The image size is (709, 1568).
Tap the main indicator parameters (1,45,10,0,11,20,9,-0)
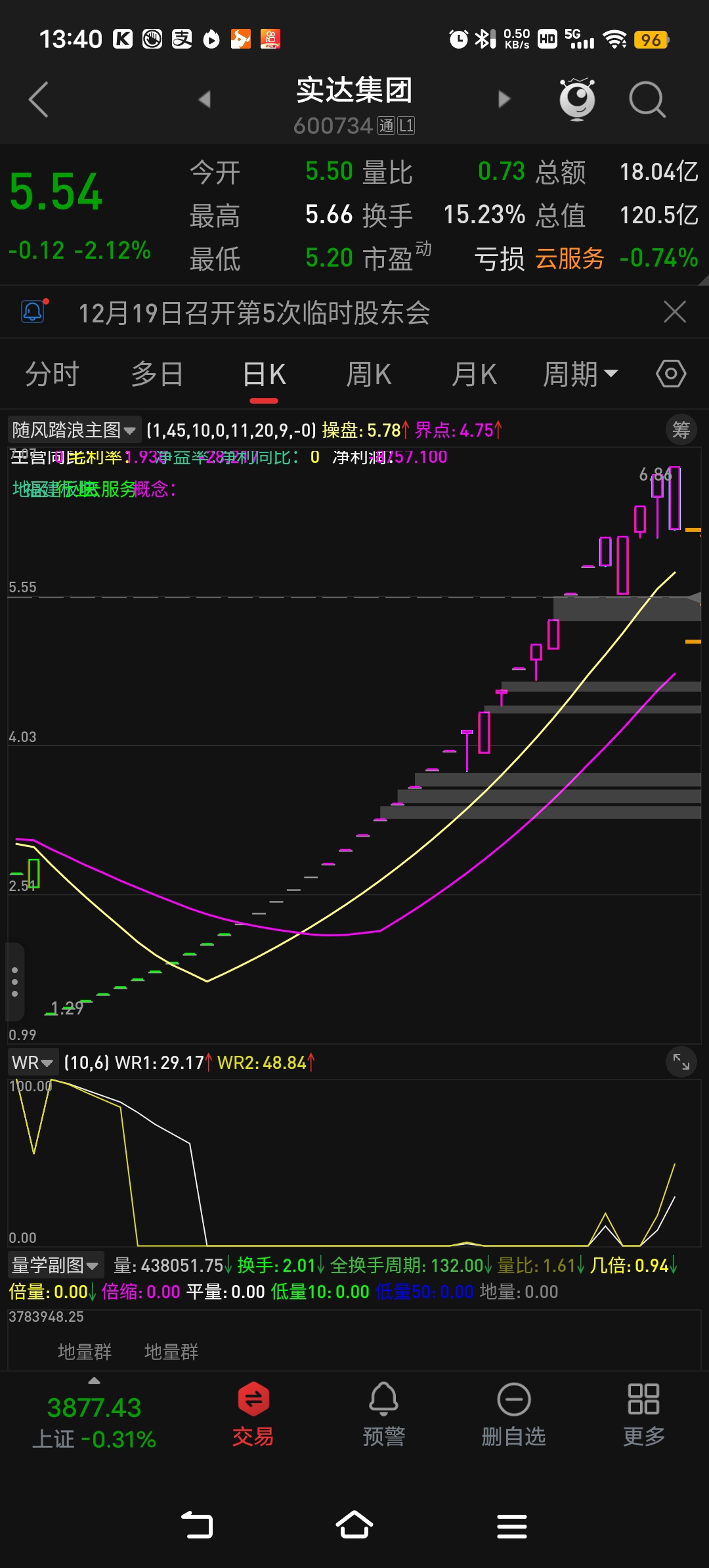(x=231, y=430)
